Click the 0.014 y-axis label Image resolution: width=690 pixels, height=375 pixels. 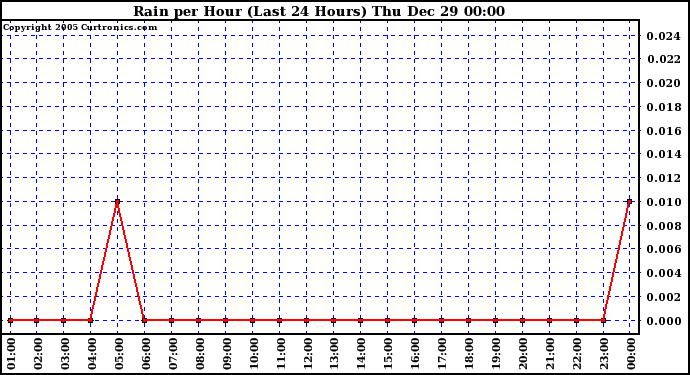[x=663, y=154]
